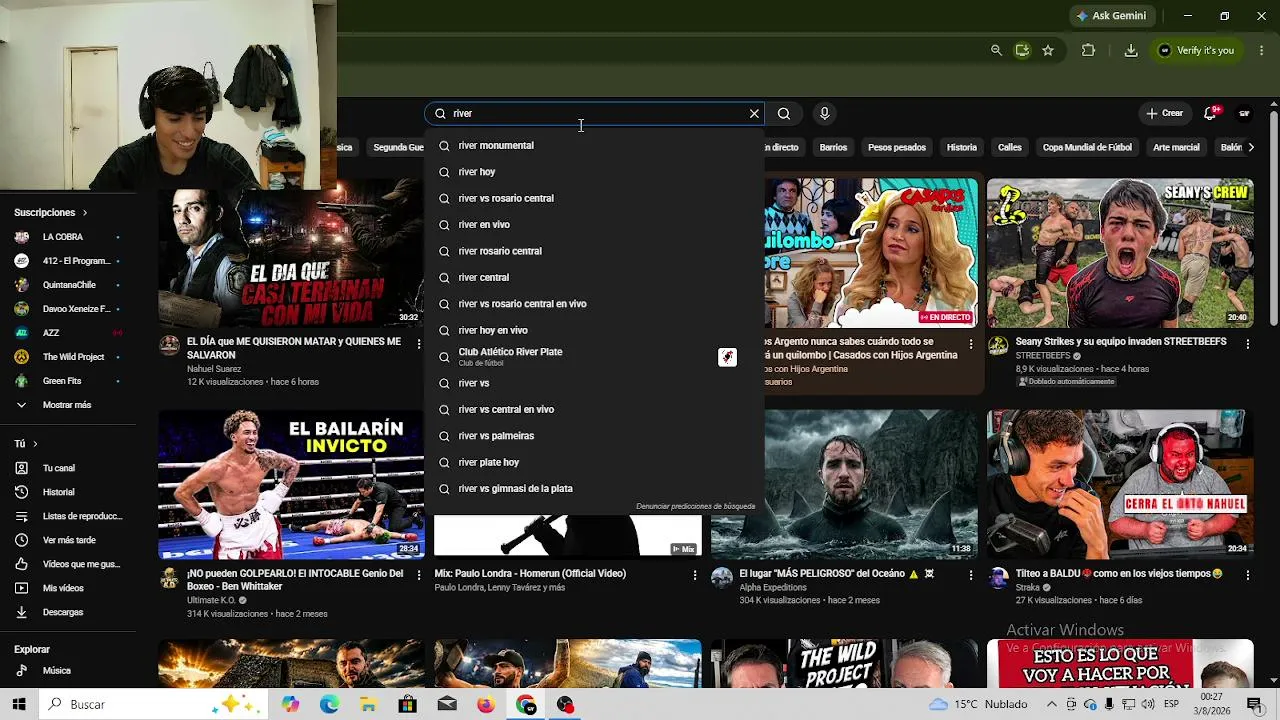1280x720 pixels.
Task: Click the magnifier search button beside the search box
Action: click(784, 114)
